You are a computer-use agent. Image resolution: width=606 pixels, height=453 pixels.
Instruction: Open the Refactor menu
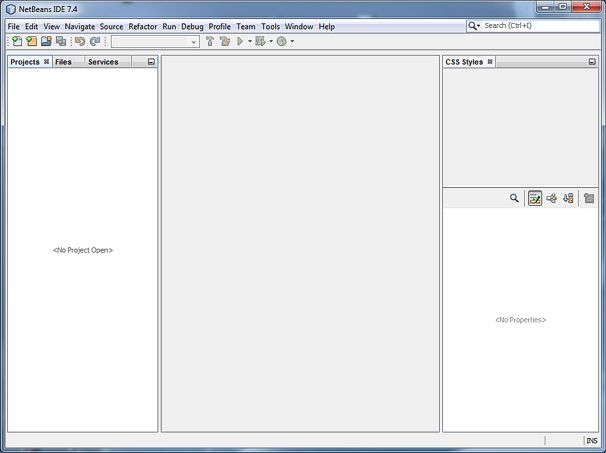(x=142, y=26)
